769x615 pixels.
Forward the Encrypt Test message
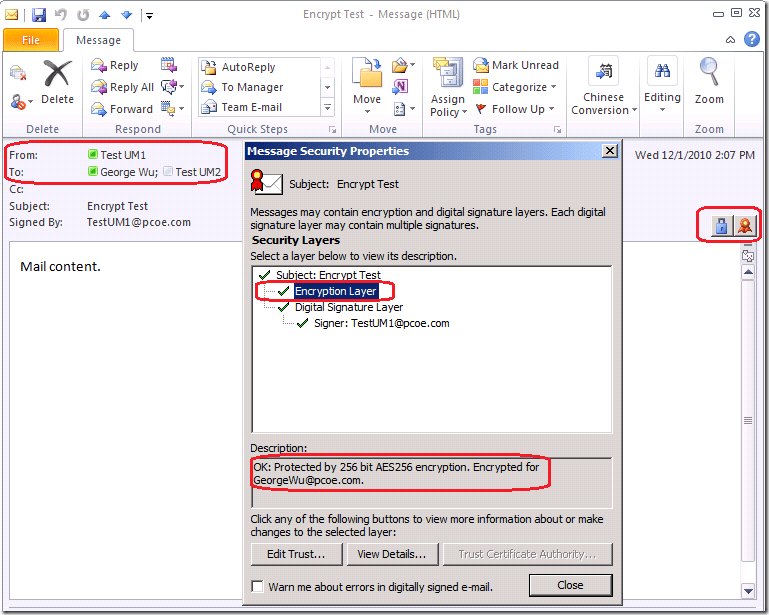[x=122, y=109]
